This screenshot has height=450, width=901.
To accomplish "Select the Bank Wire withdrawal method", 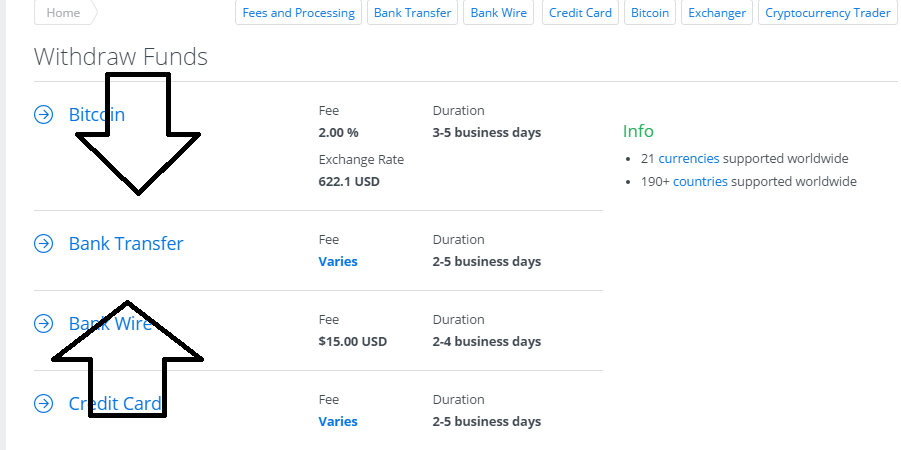I will point(110,323).
